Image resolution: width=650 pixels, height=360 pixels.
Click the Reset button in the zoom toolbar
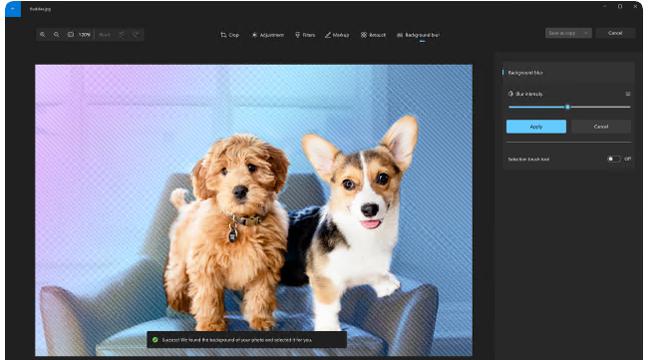point(105,35)
